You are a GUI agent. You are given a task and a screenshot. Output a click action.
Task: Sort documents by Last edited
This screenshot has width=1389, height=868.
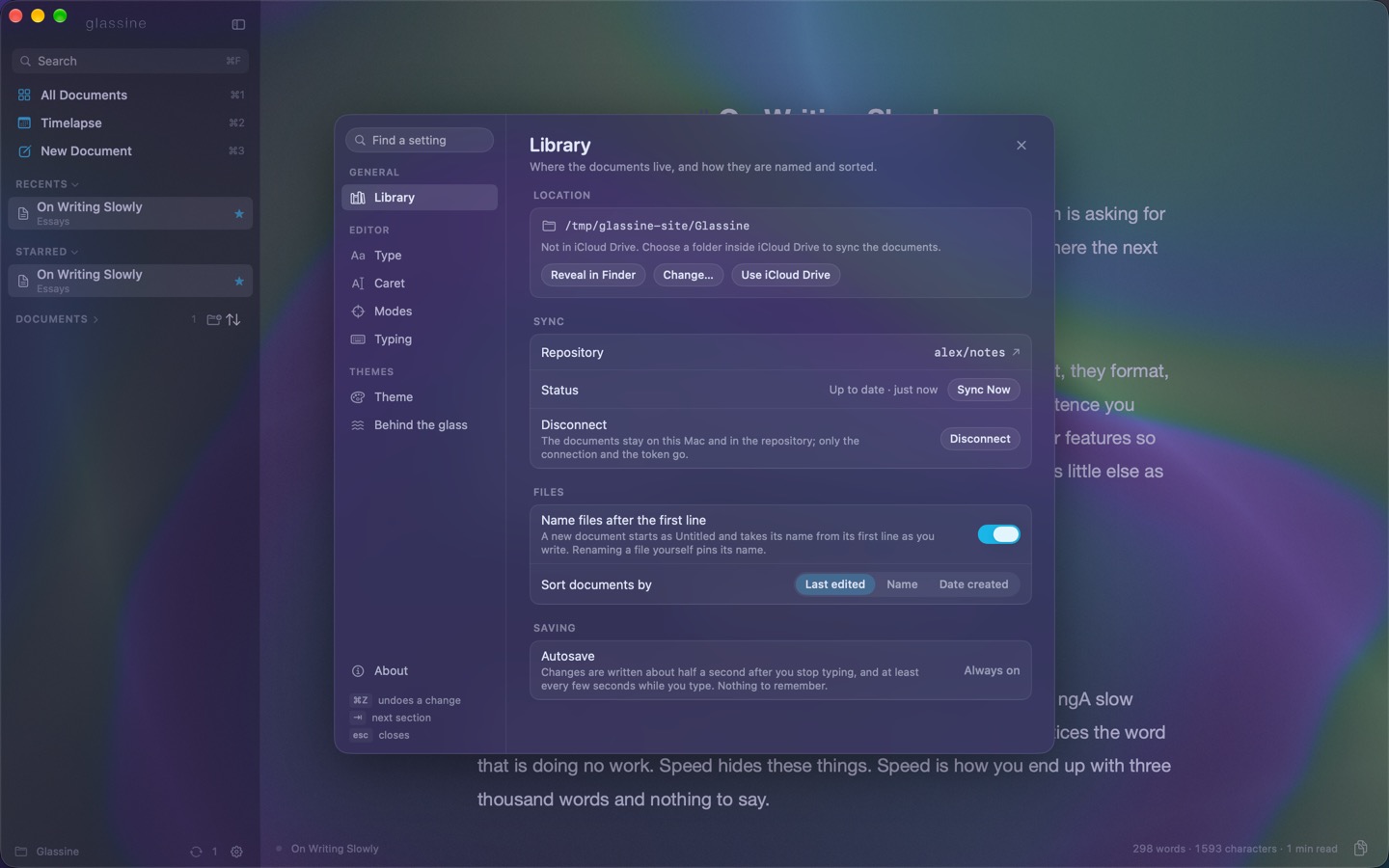point(835,584)
